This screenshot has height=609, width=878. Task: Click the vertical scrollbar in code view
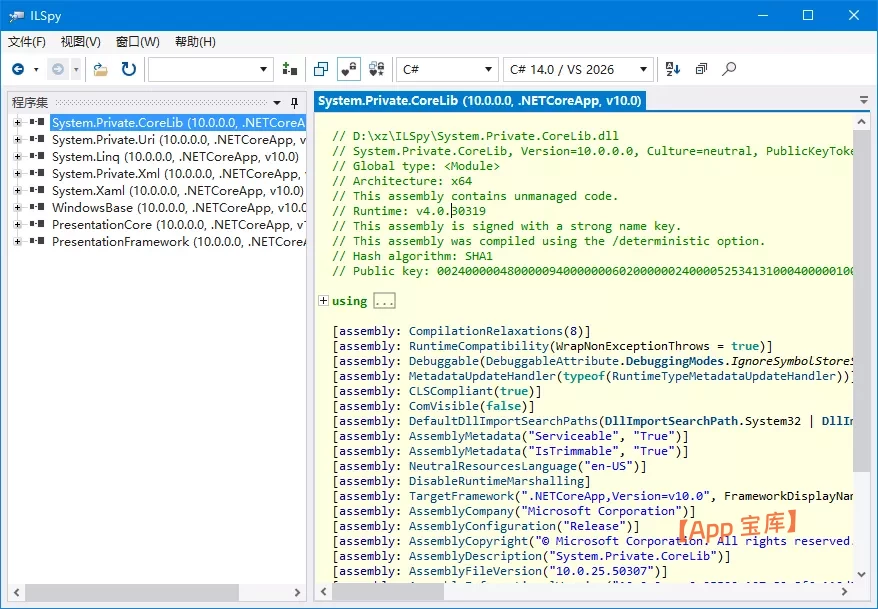tap(861, 300)
